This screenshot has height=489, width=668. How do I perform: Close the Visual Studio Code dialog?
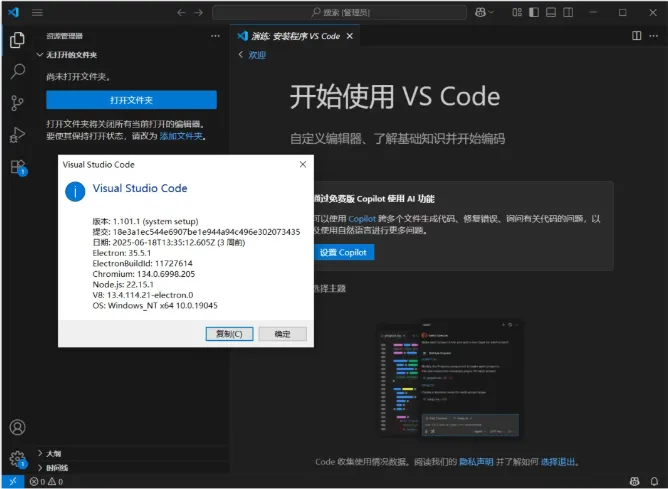point(303,164)
